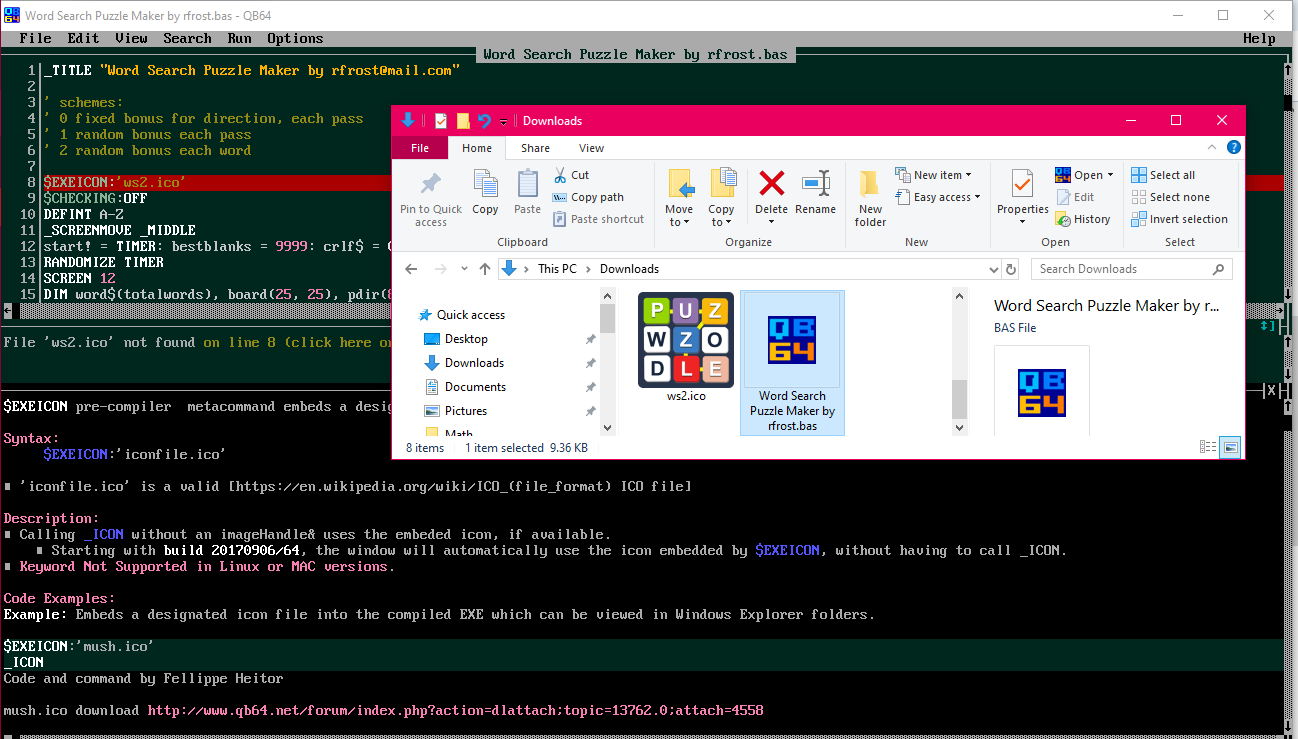The width and height of the screenshot is (1298, 739).
Task: Click the QB64 logo in IDE title bar
Action: [x=11, y=15]
